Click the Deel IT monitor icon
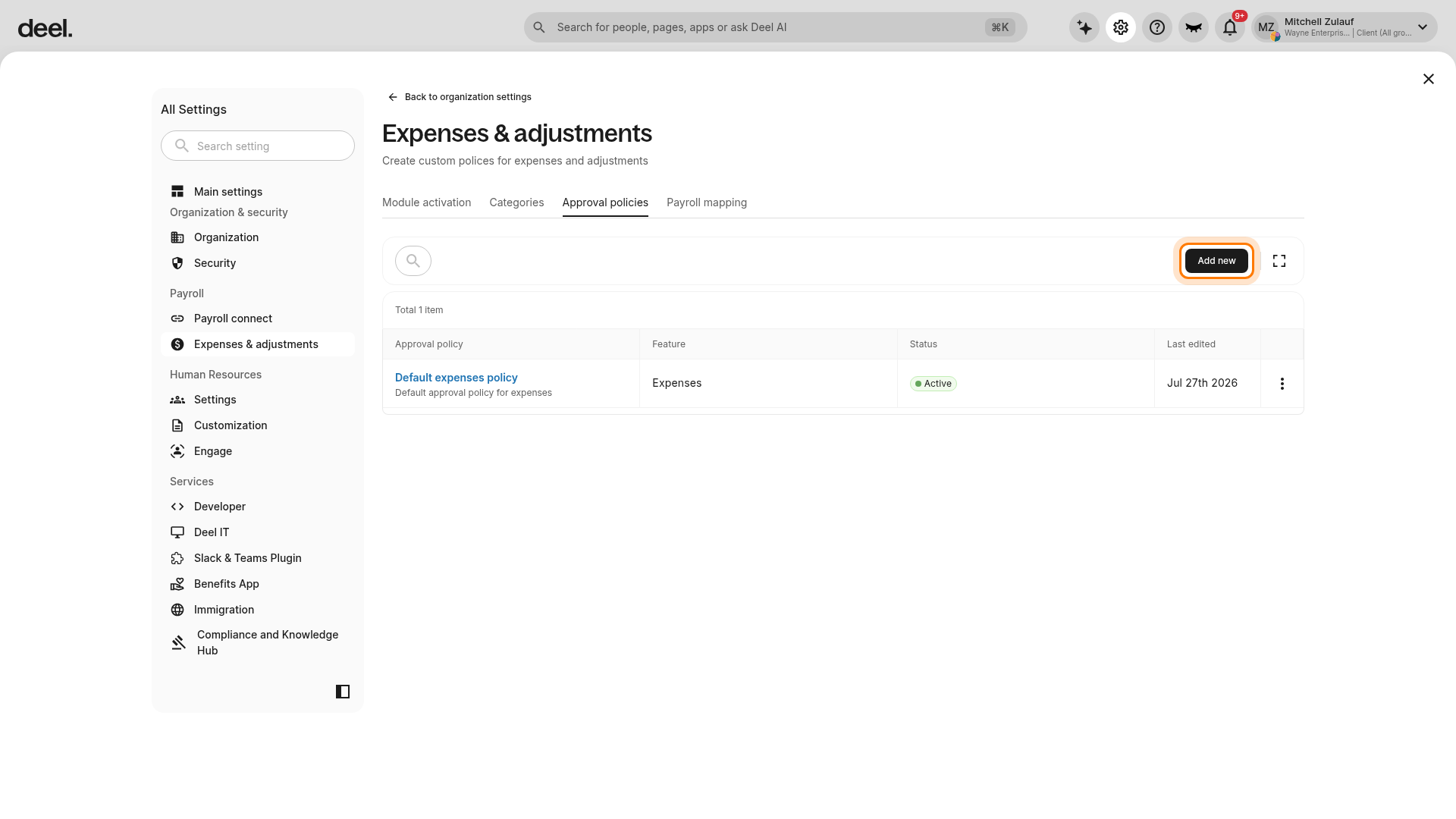This screenshot has height=819, width=1456. click(x=177, y=532)
